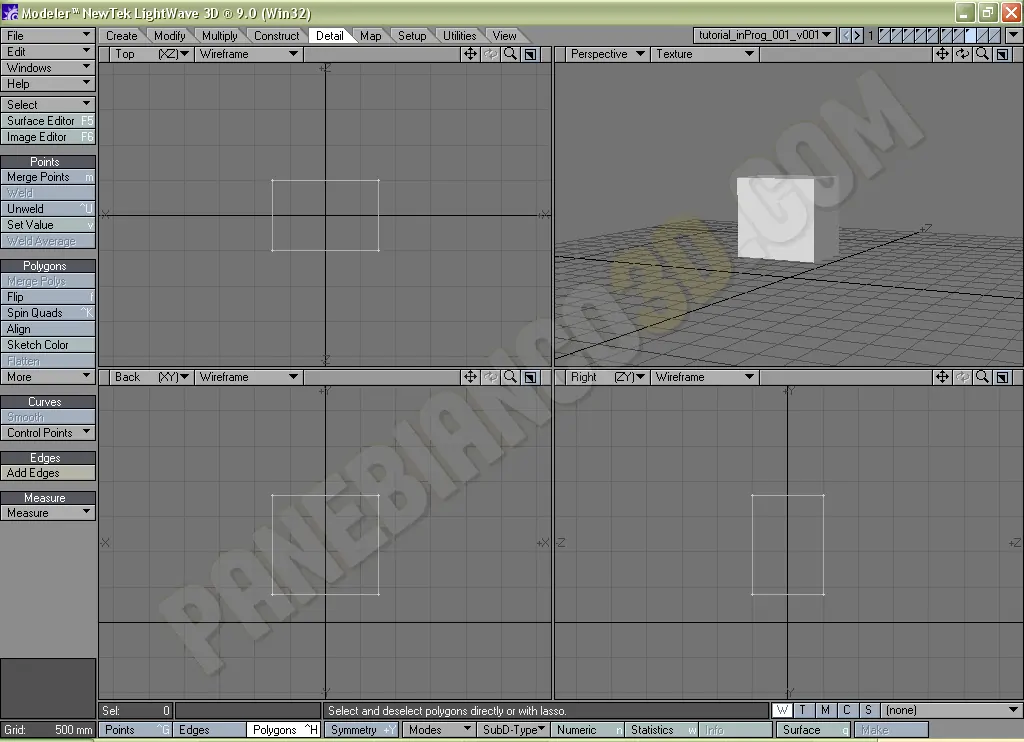Toggle the C color map mode button

(847, 710)
